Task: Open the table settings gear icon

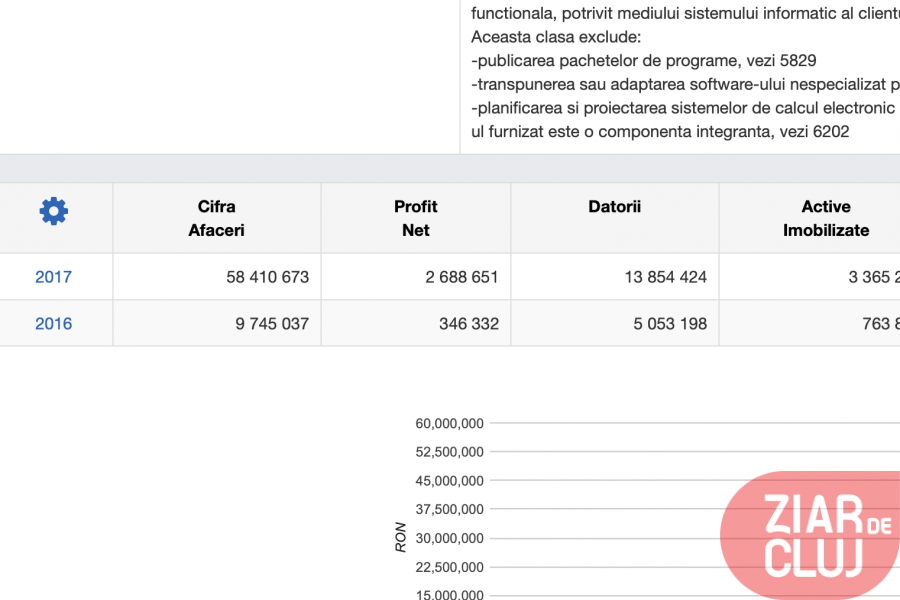Action: pyautogui.click(x=53, y=211)
